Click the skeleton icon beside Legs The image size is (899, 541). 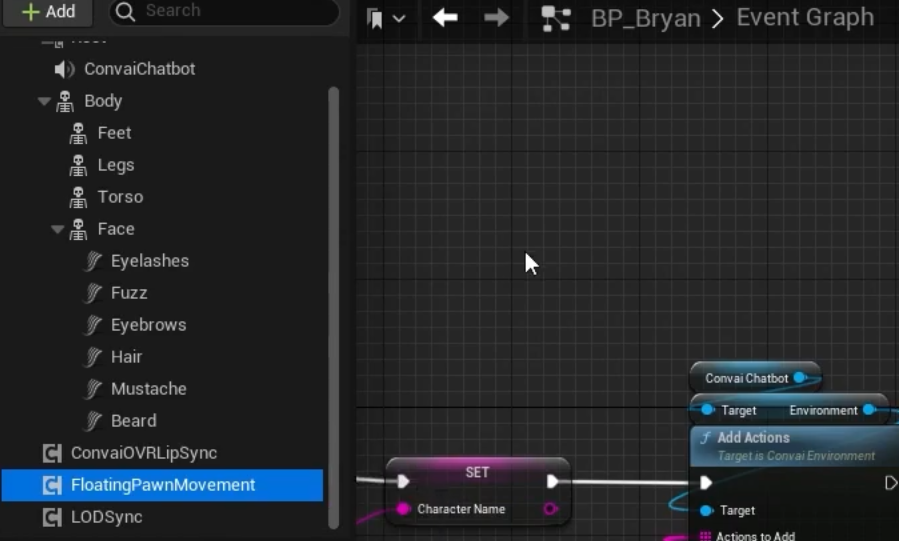78,165
